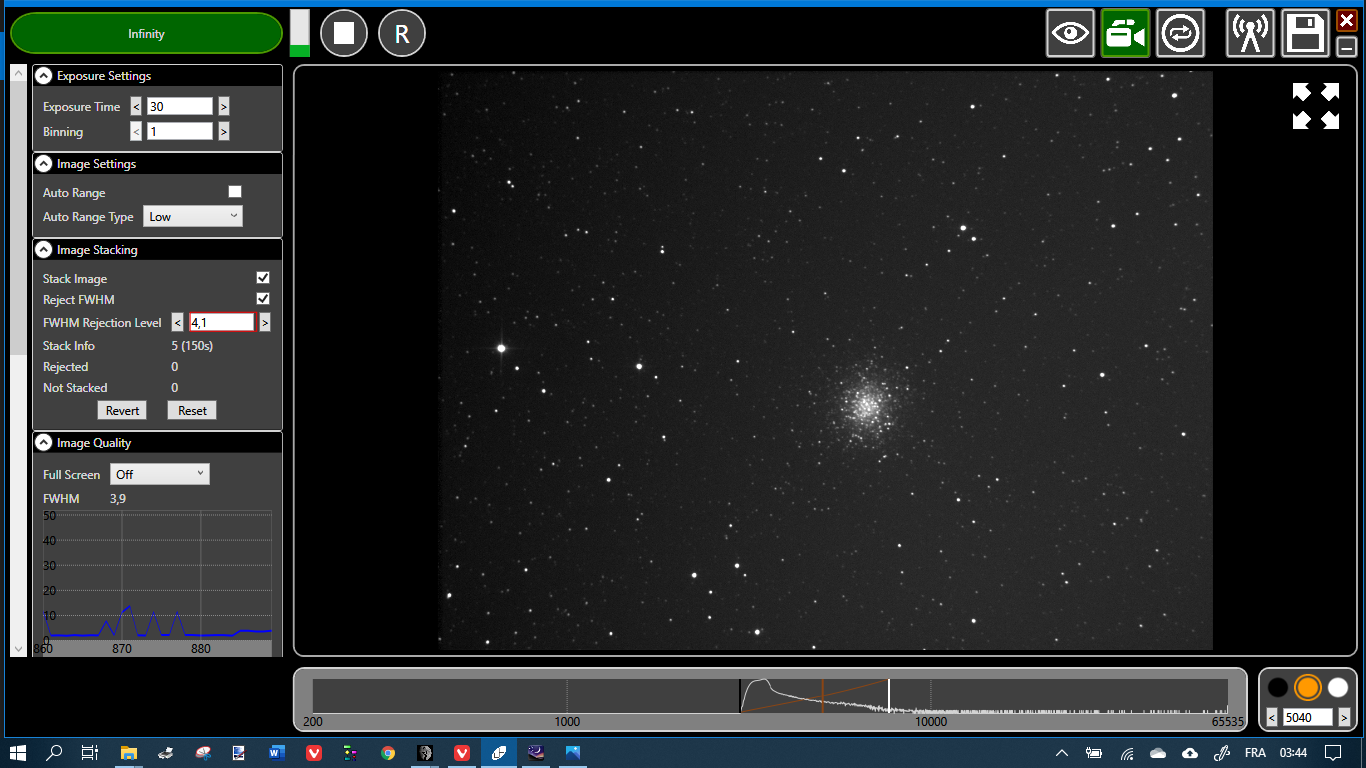
Task: Open the Windows Start menu
Action: [19, 752]
